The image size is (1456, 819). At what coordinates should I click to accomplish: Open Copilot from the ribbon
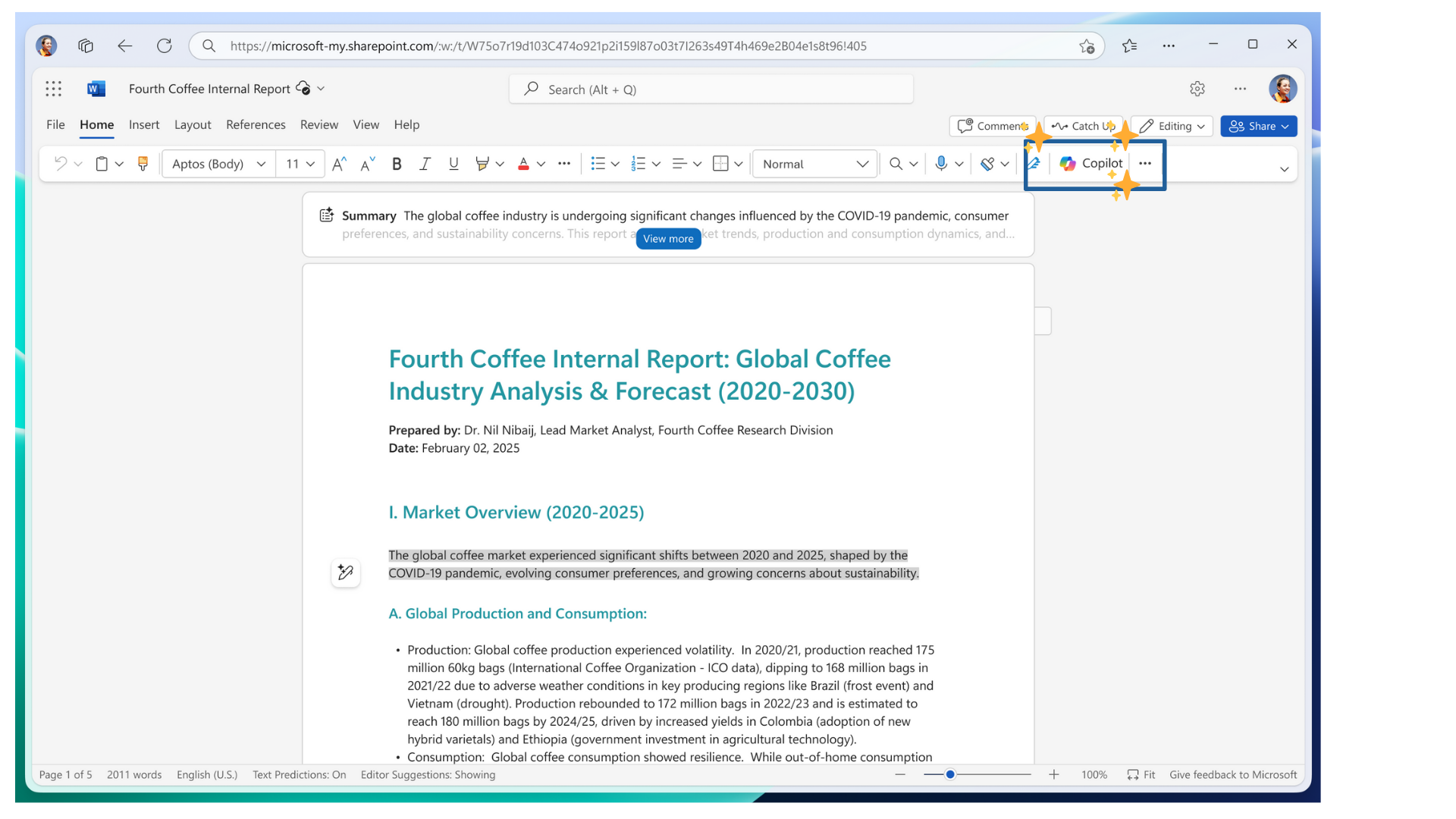click(1091, 164)
